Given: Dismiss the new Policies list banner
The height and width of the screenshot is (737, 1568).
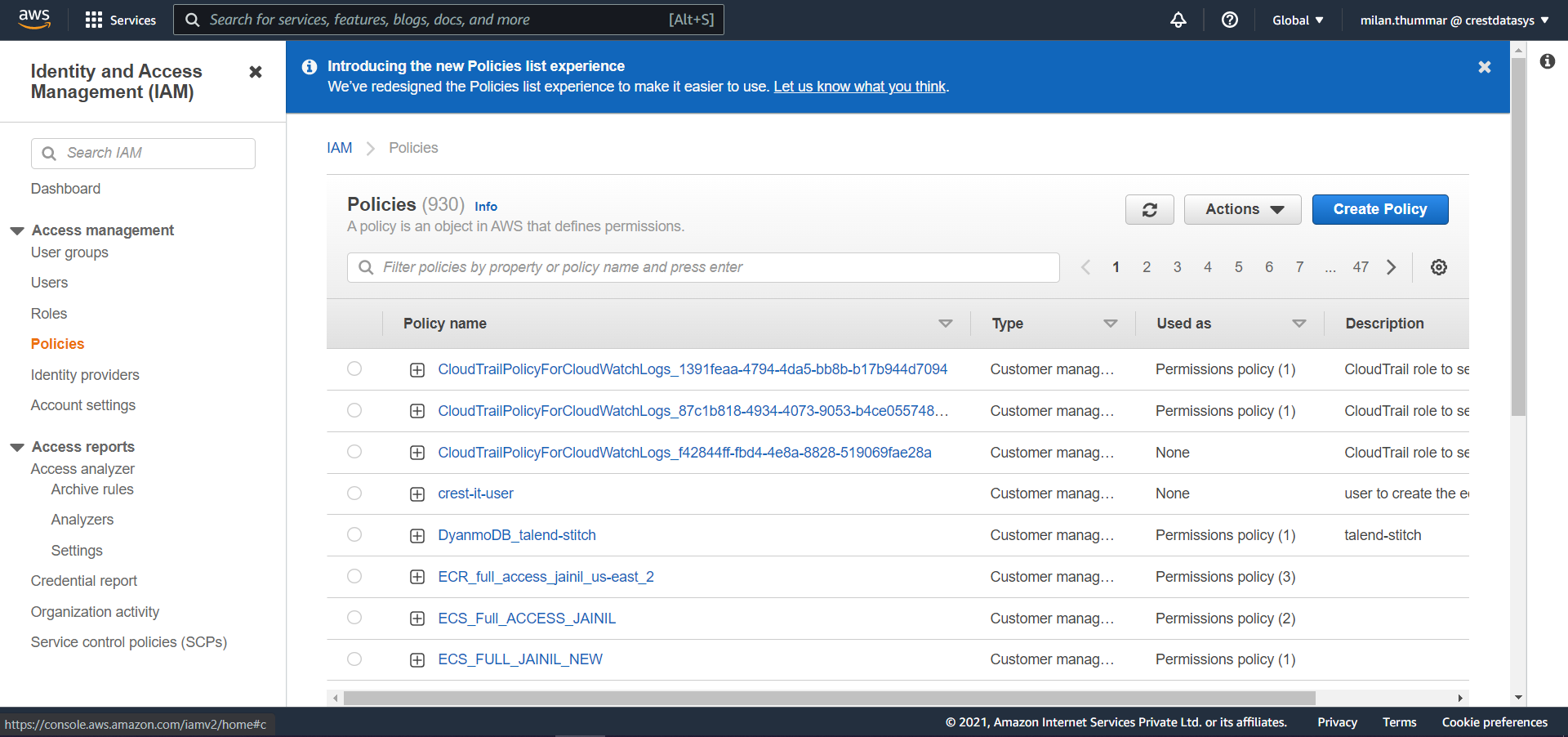Looking at the screenshot, I should pyautogui.click(x=1485, y=67).
